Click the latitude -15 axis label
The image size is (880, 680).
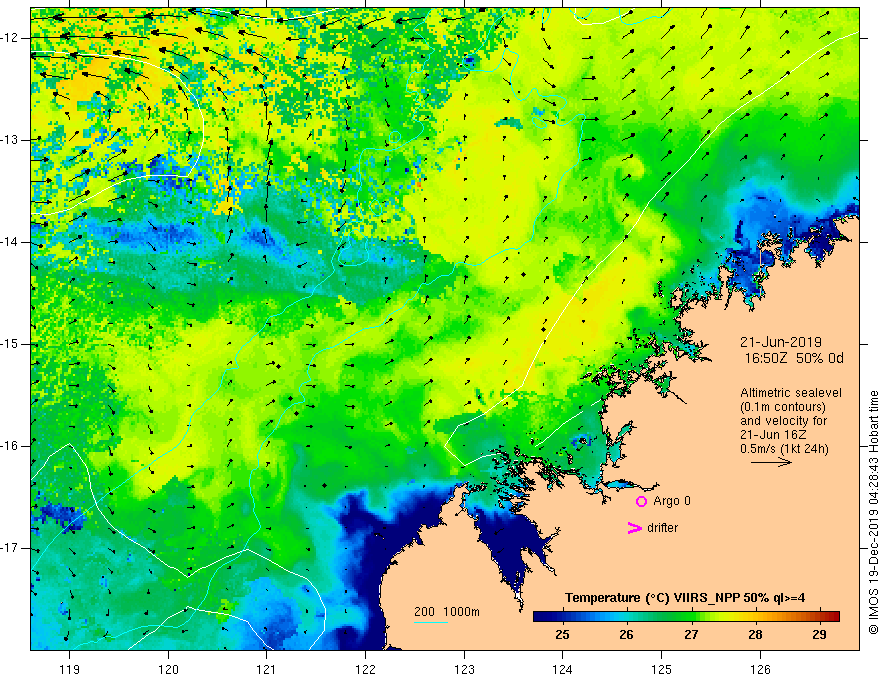coord(11,344)
